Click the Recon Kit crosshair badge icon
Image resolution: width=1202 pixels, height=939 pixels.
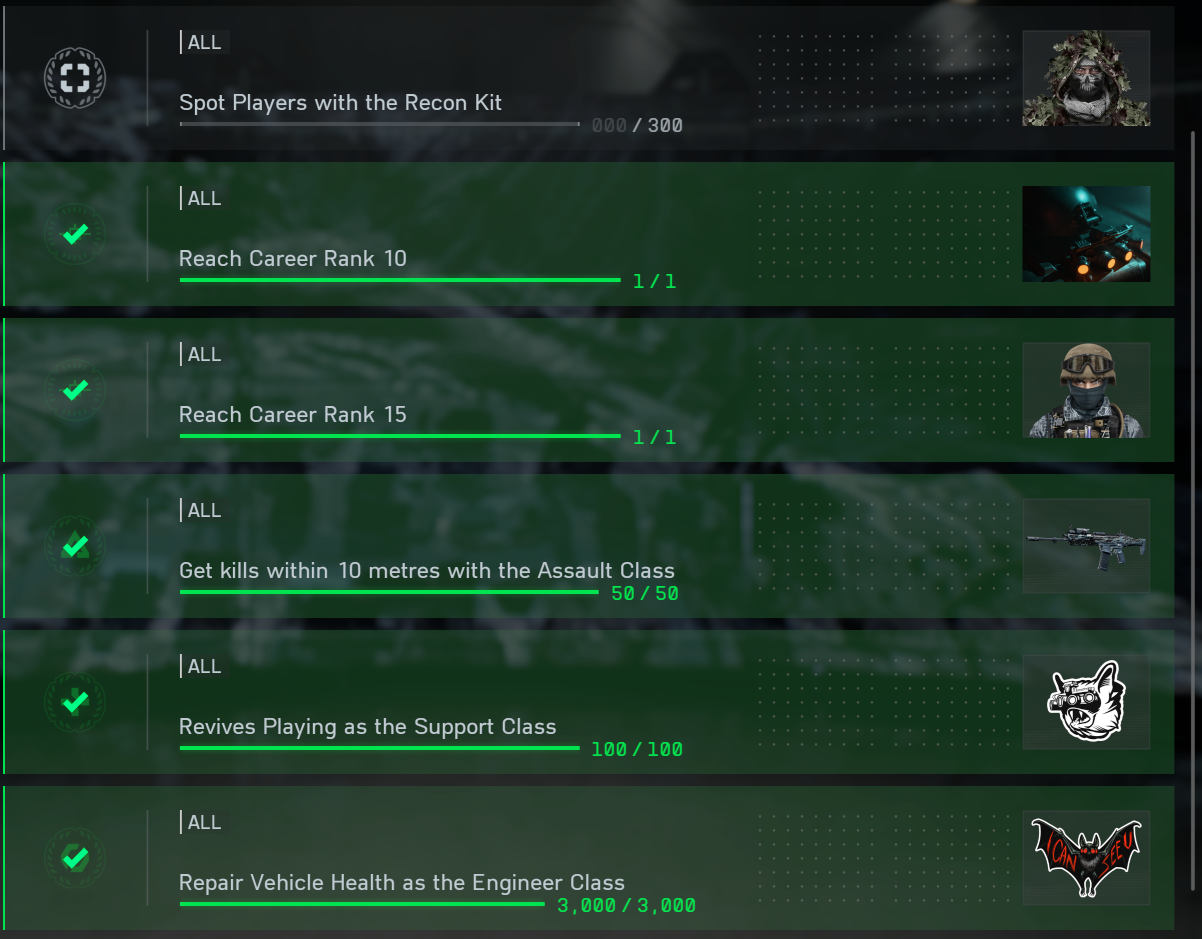tap(75, 78)
